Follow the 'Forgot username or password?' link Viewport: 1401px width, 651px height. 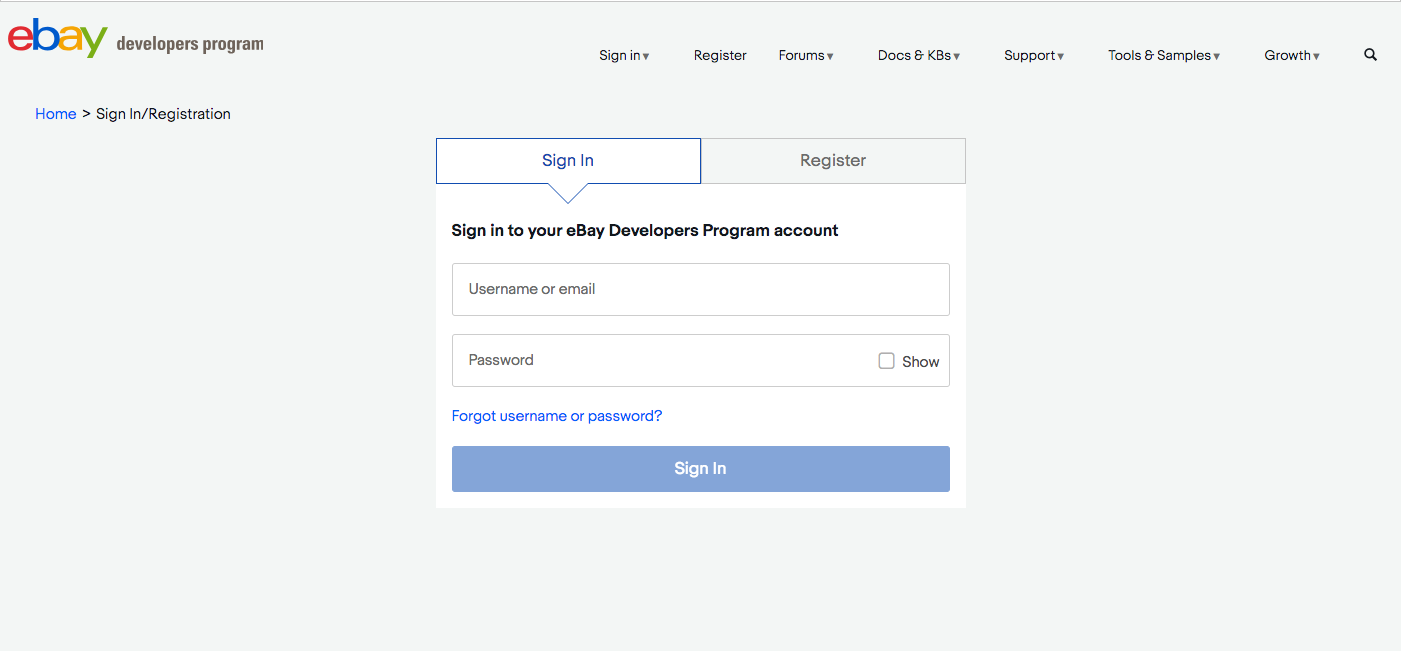pyautogui.click(x=557, y=416)
